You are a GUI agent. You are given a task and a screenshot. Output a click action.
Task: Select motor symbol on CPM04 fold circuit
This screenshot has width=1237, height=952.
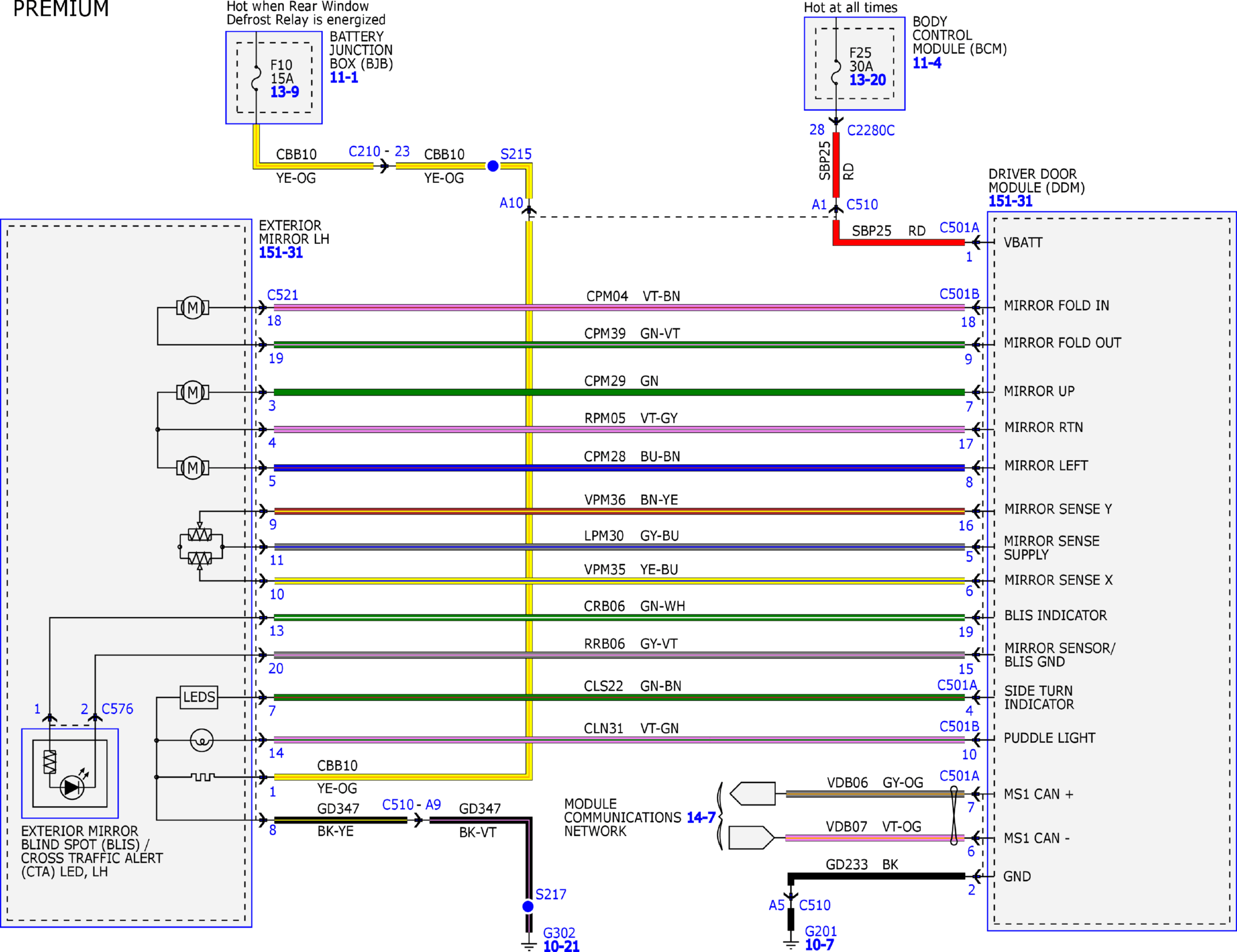point(193,308)
